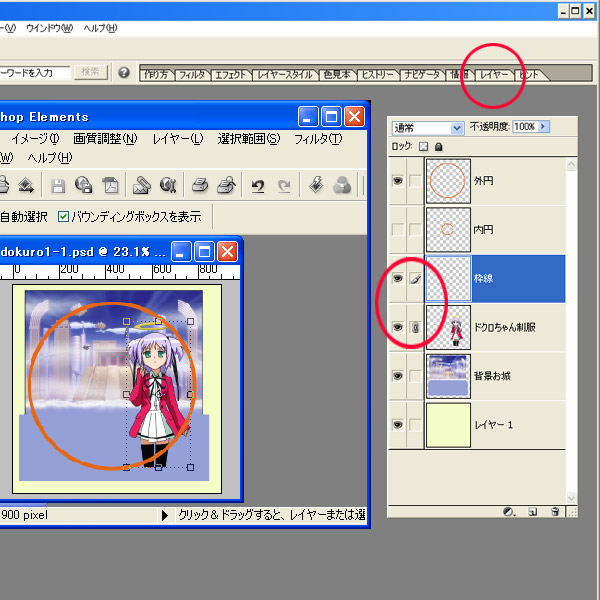Select the レイヤー 1 yellow thumbnail
Image resolution: width=600 pixels, height=600 pixels.
pos(448,425)
